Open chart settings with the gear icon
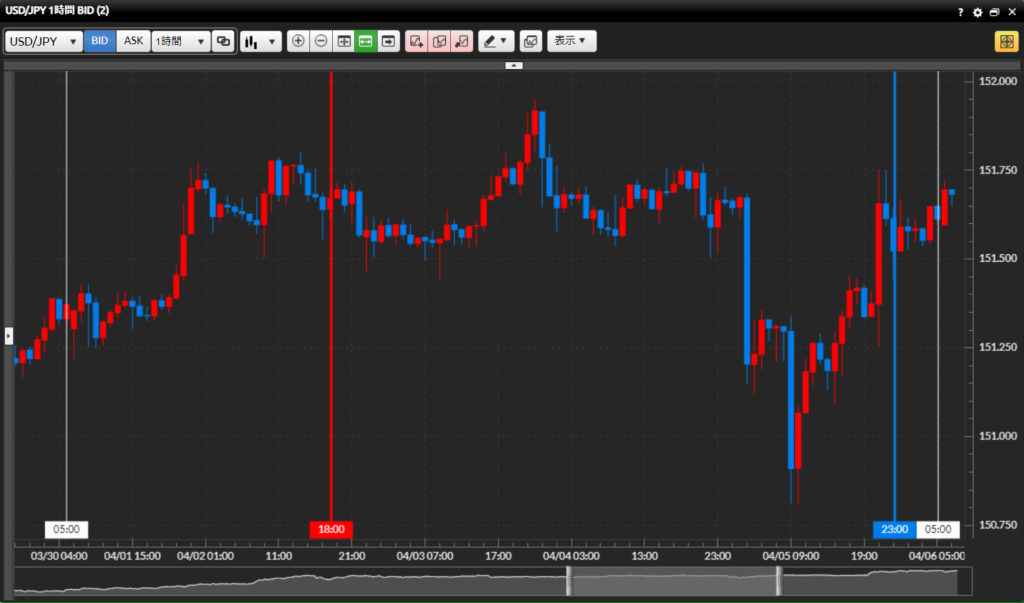Viewport: 1024px width, 603px height. pyautogui.click(x=978, y=11)
